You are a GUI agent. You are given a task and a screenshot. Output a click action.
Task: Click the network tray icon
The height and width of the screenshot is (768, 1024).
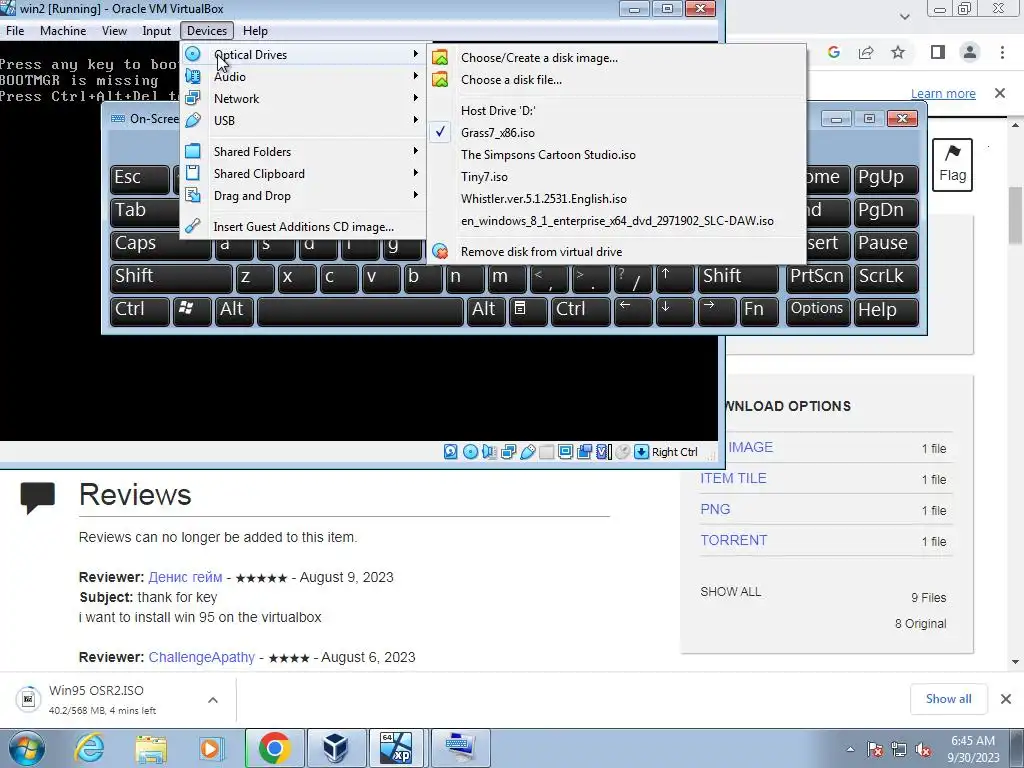click(899, 749)
